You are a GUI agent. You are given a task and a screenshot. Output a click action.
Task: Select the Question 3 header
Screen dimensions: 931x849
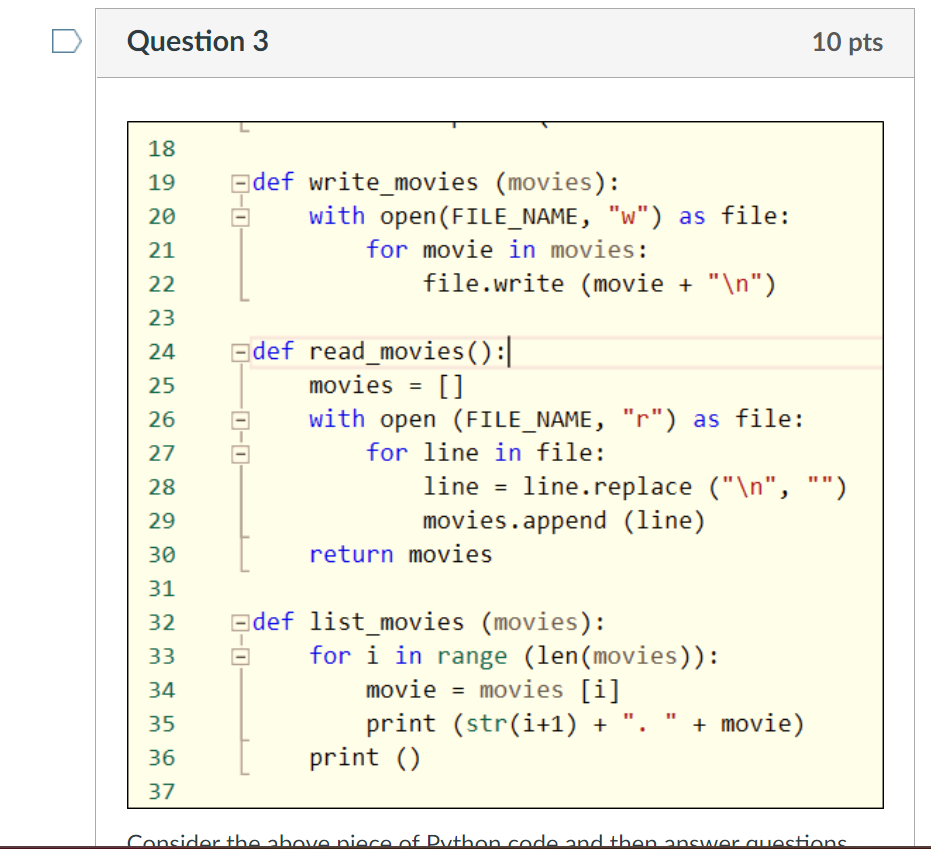pos(196,41)
